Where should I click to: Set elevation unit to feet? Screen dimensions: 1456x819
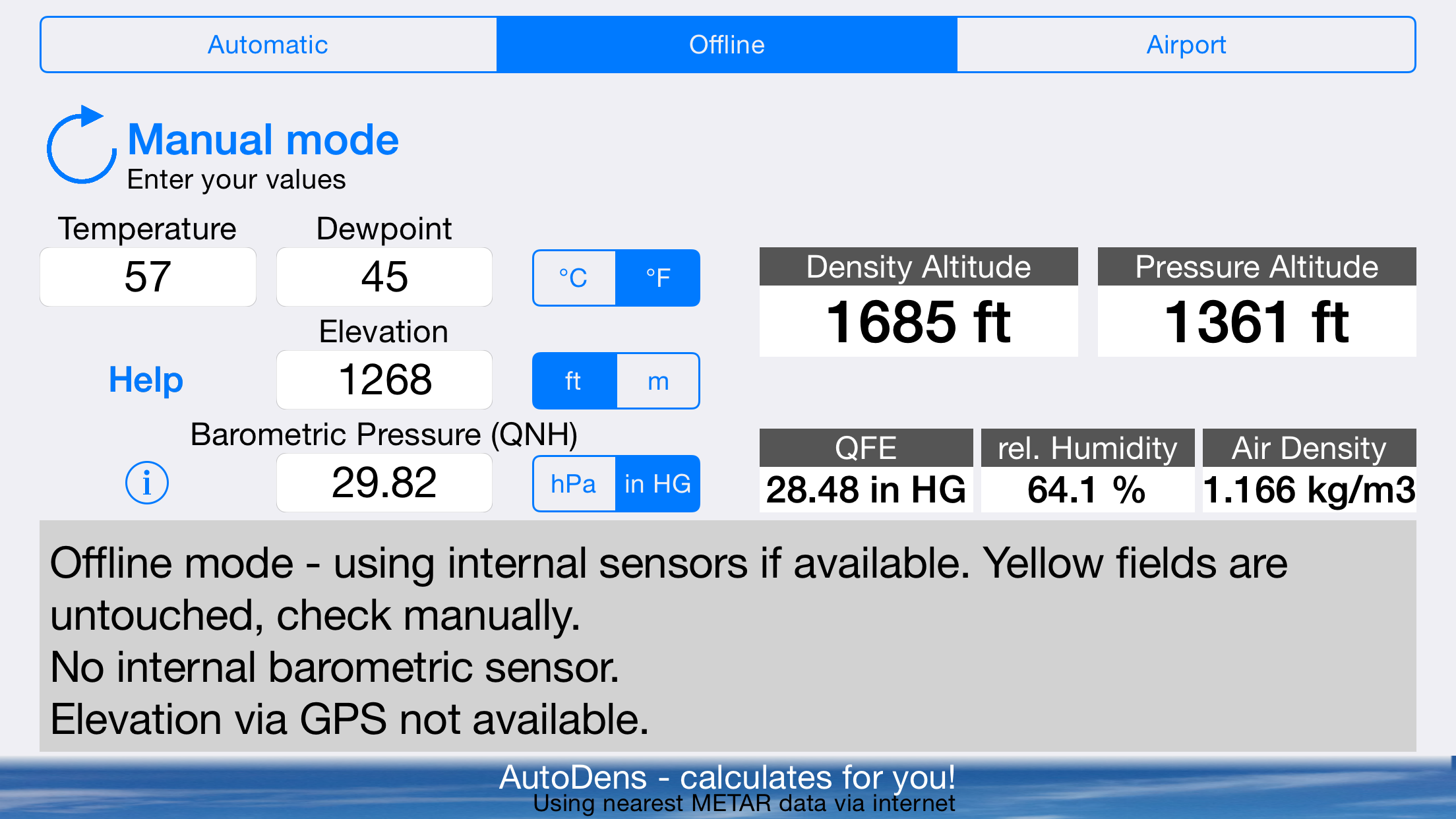pyautogui.click(x=574, y=380)
